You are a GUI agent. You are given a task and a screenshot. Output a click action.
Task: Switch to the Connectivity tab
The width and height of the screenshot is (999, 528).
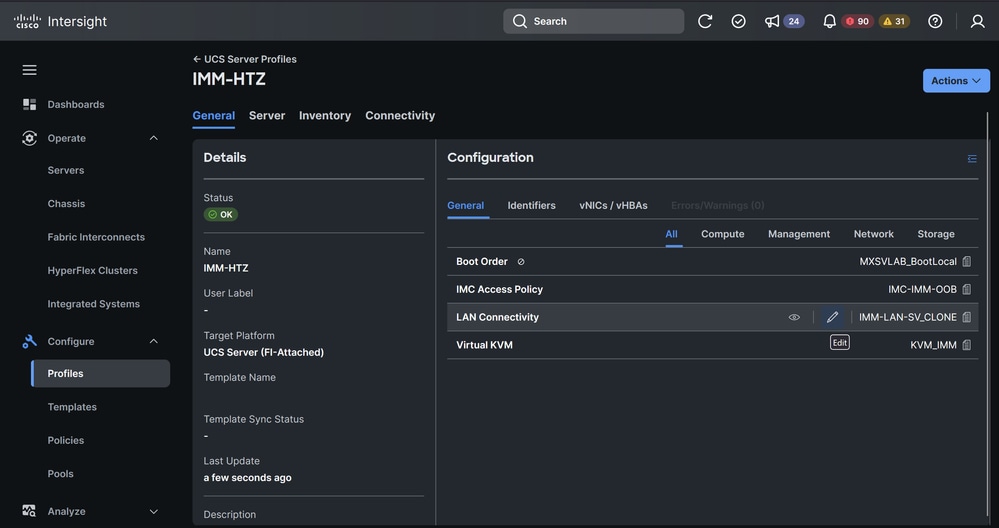(x=400, y=115)
